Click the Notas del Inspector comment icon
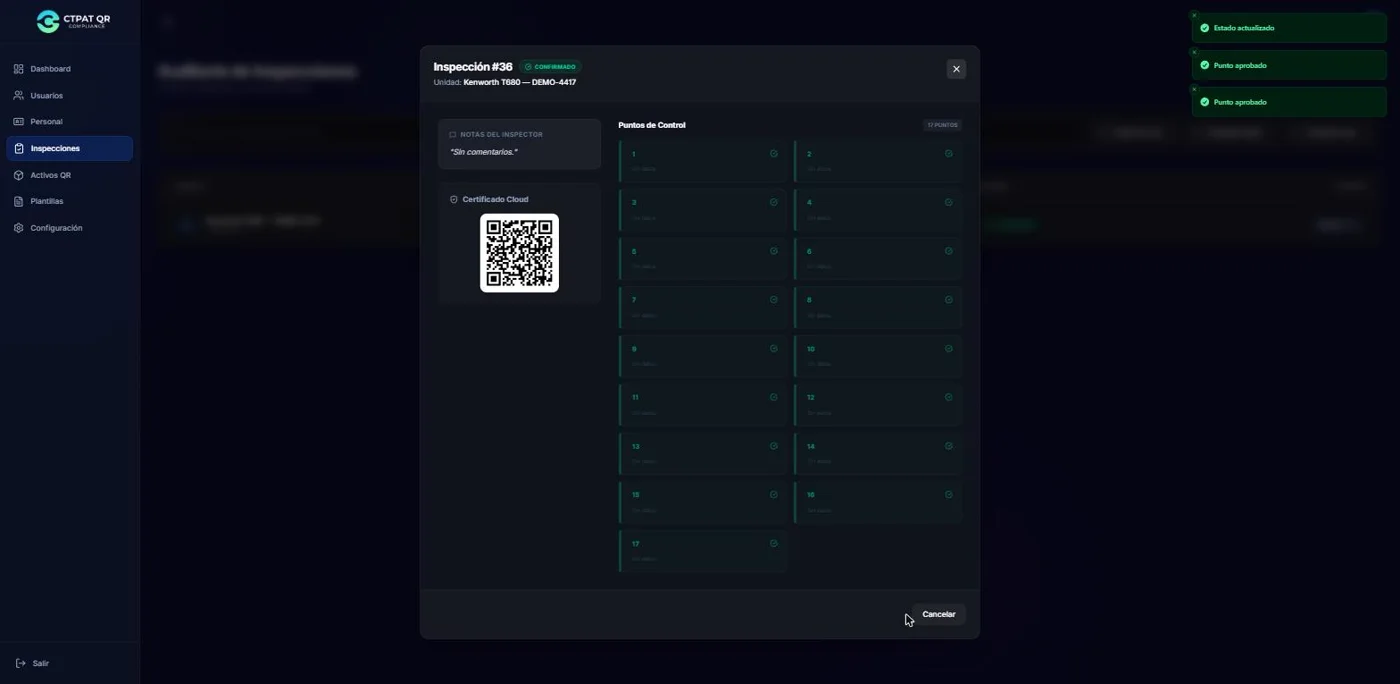 click(453, 135)
